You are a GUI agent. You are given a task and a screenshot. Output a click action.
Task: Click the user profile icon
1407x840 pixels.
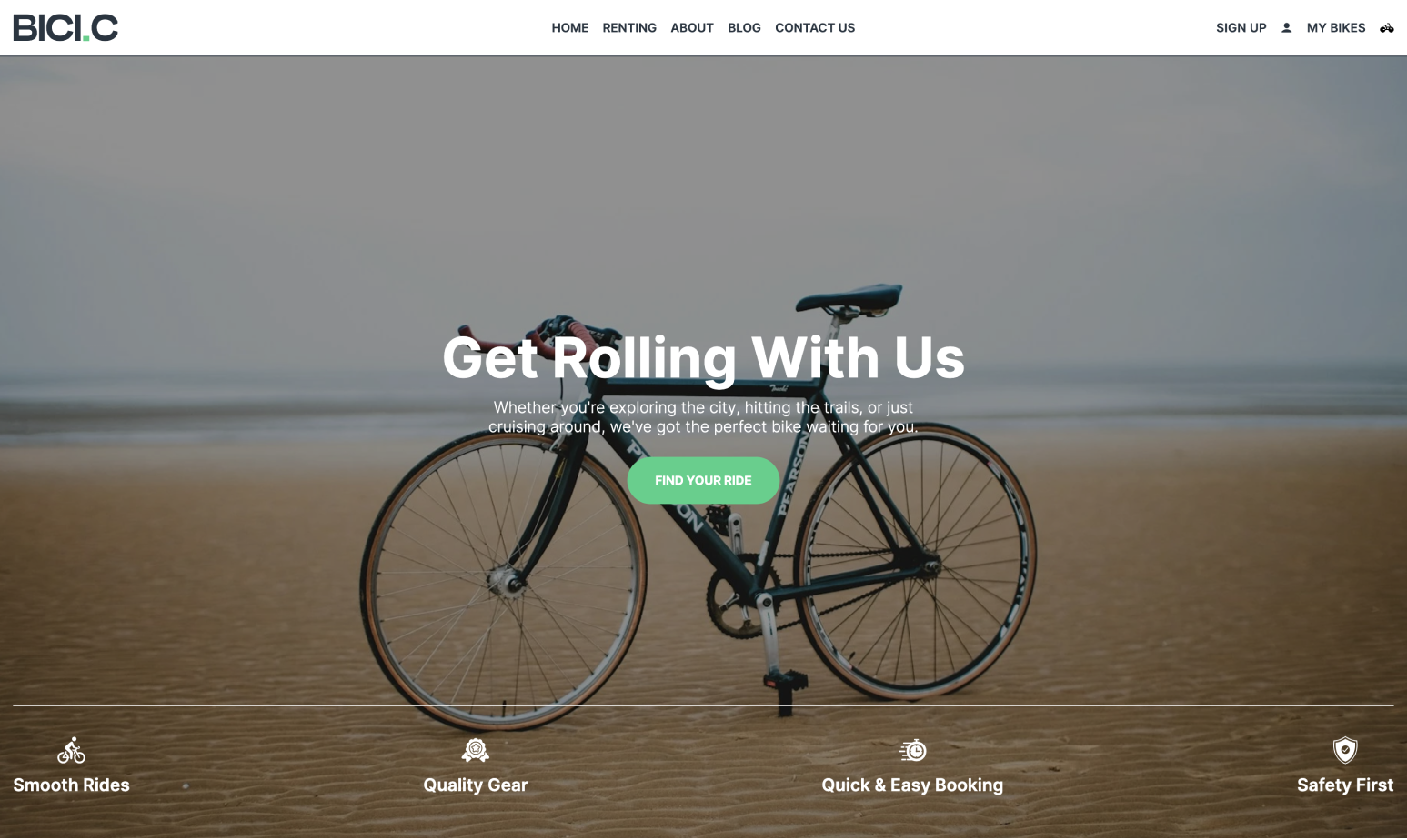[x=1286, y=27]
